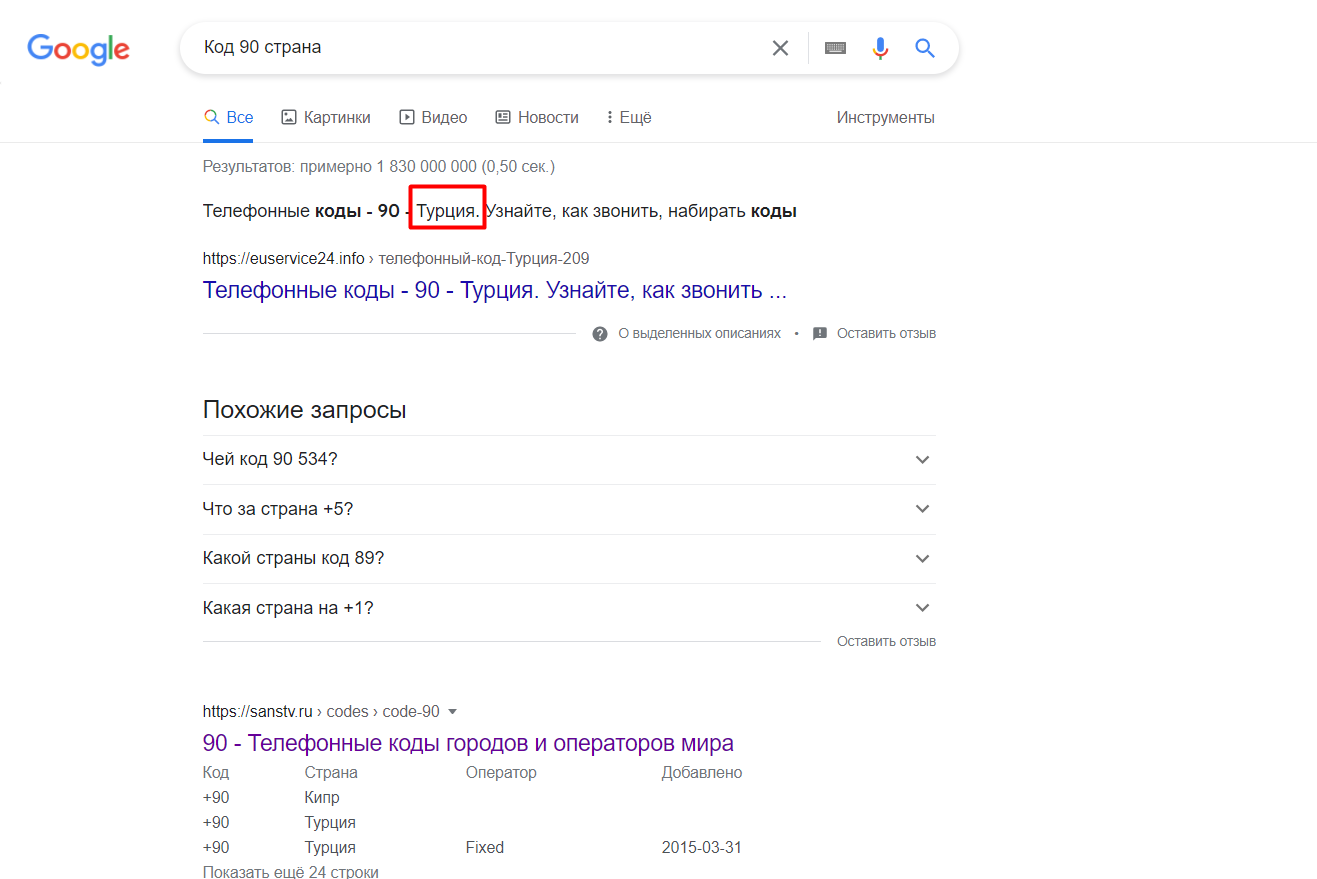
Task: Open the "90 - Телефонные коды городов" result
Action: (x=467, y=743)
